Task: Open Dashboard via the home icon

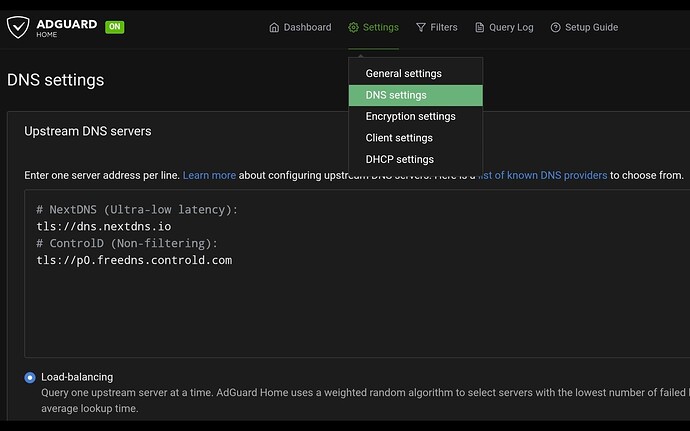Action: [x=274, y=28]
